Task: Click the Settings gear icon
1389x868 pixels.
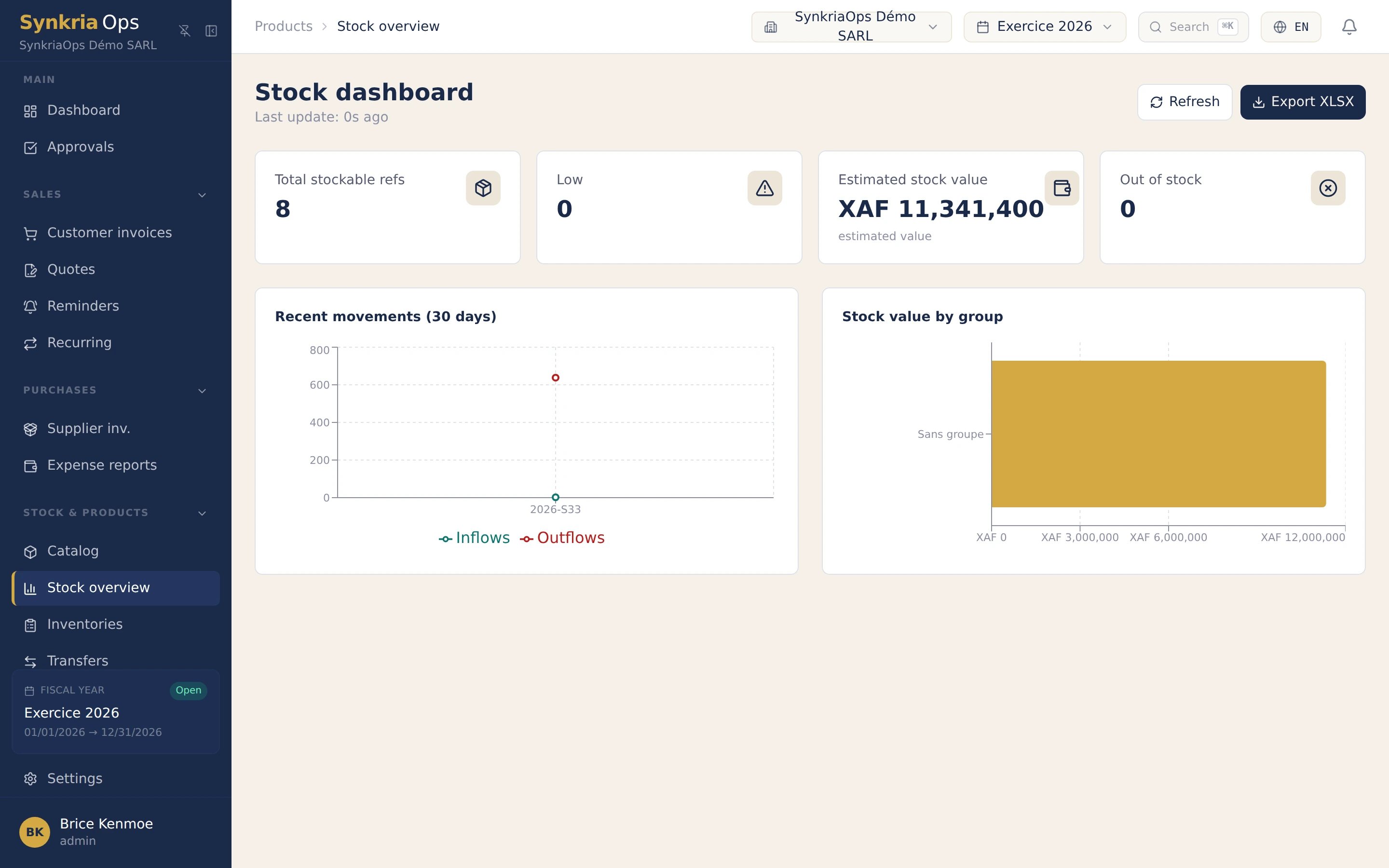Action: [30, 779]
